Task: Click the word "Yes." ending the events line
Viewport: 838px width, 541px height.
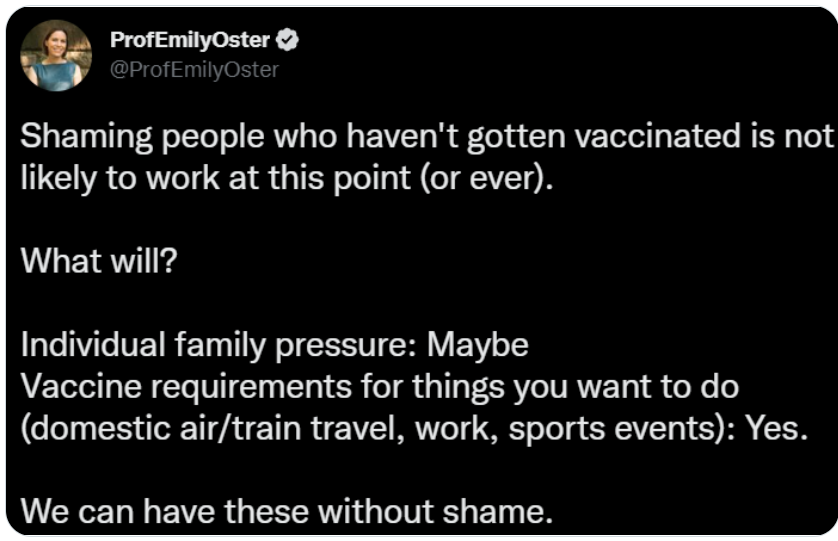Action: 776,428
